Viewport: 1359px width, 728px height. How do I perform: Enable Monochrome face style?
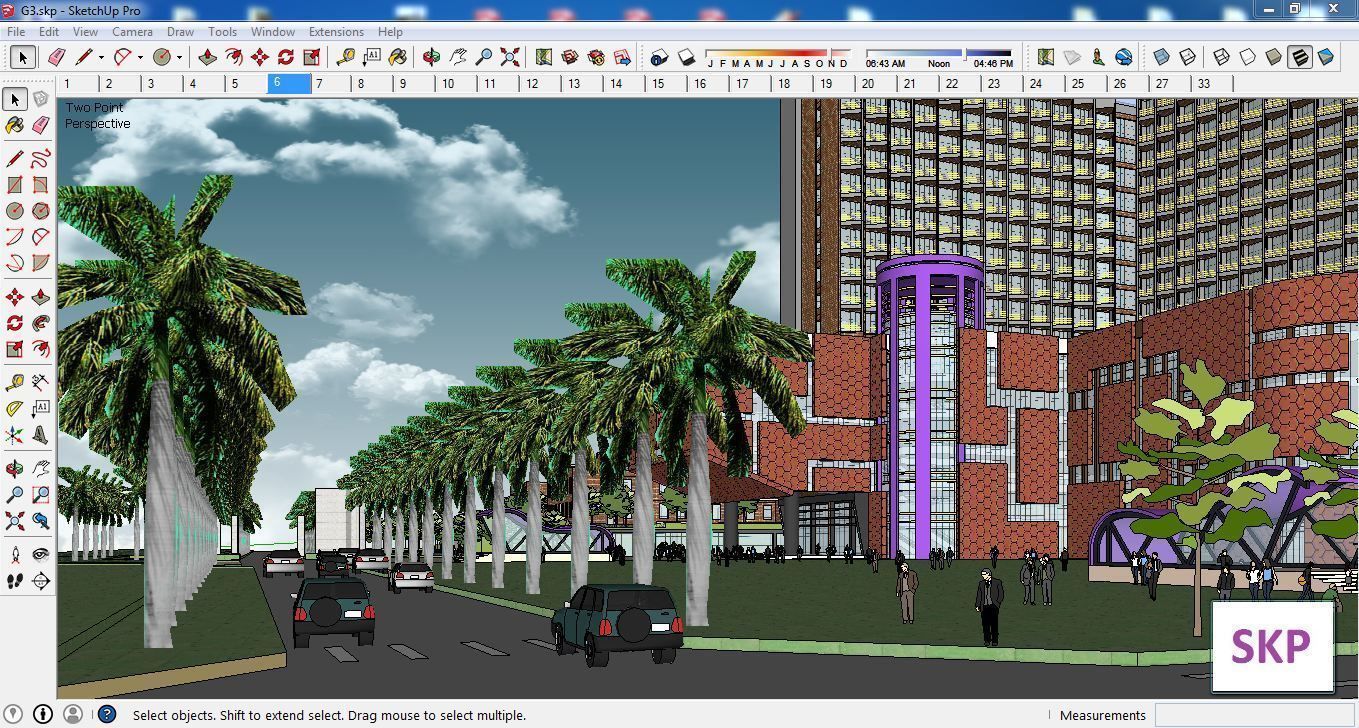pos(1325,57)
